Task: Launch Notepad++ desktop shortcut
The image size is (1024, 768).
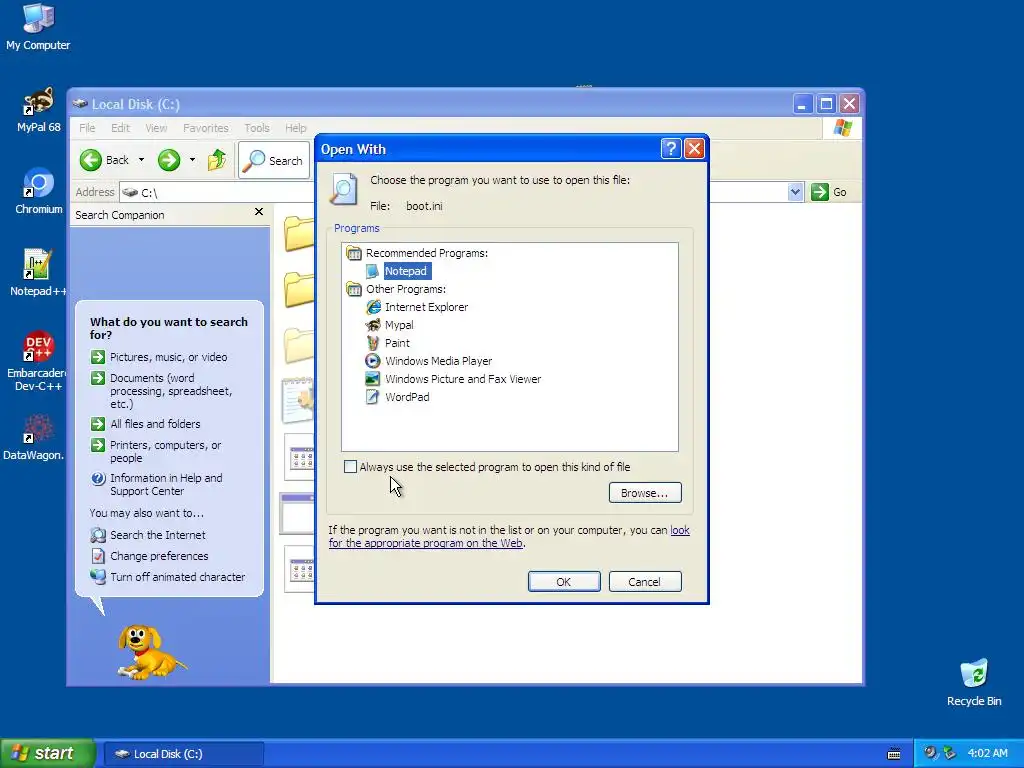Action: point(37,273)
